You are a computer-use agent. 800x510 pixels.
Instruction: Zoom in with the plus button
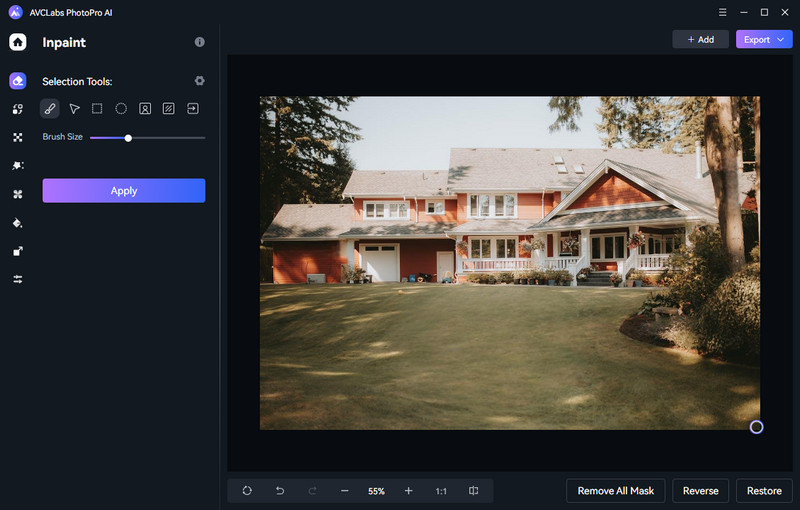(x=409, y=491)
